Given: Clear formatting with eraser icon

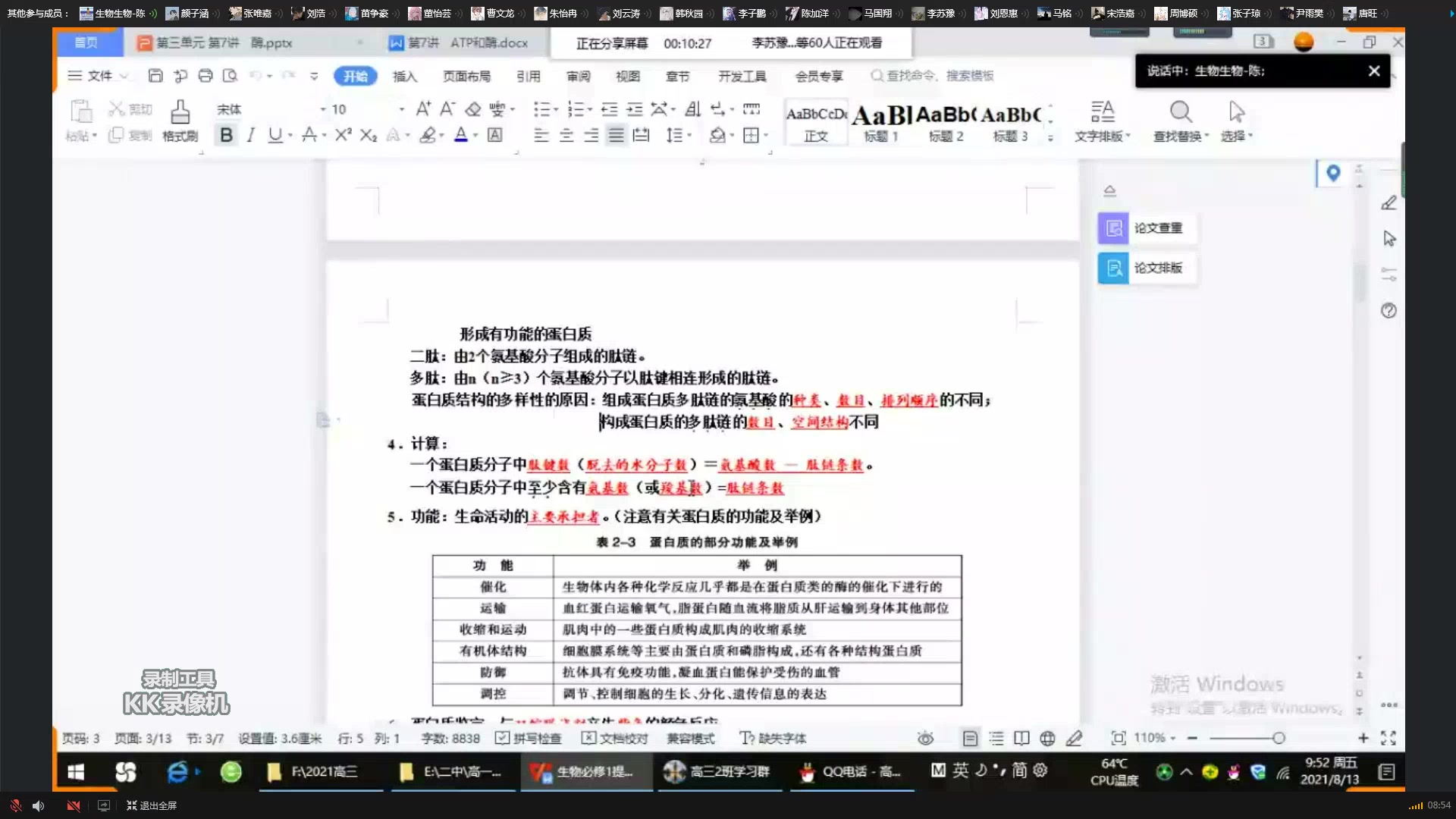Looking at the screenshot, I should pos(473,109).
